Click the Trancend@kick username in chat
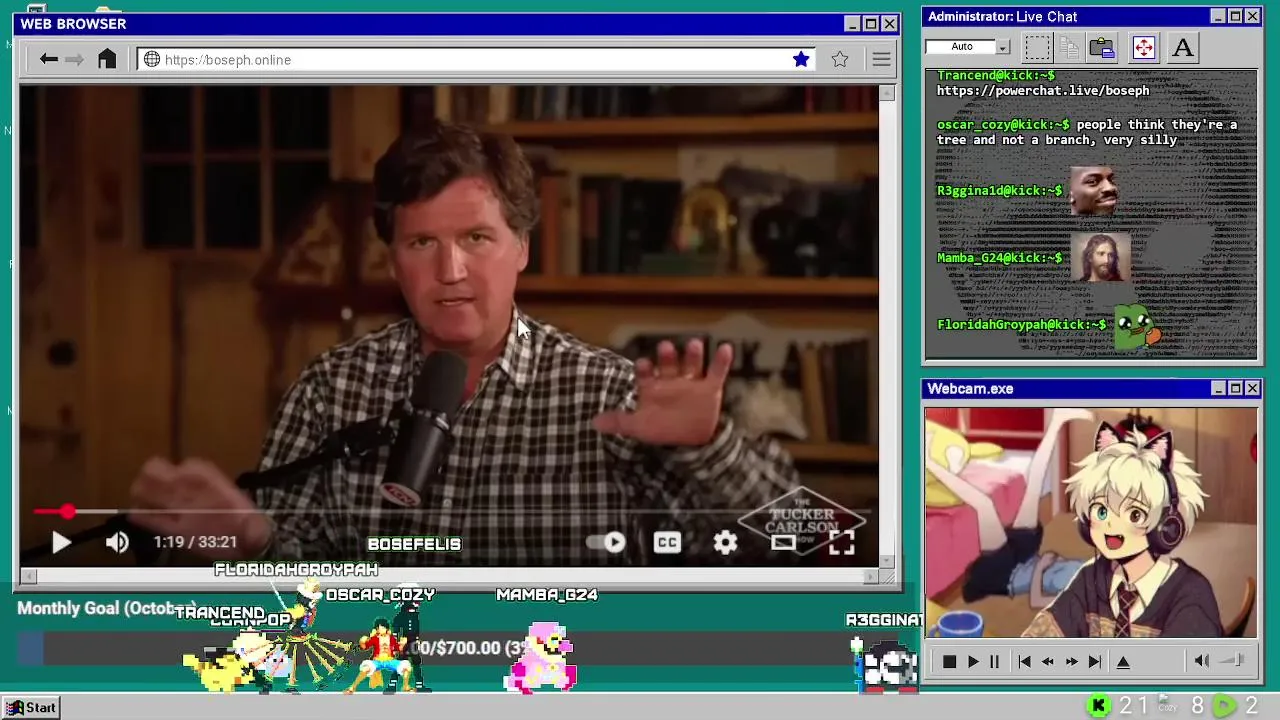 click(995, 76)
